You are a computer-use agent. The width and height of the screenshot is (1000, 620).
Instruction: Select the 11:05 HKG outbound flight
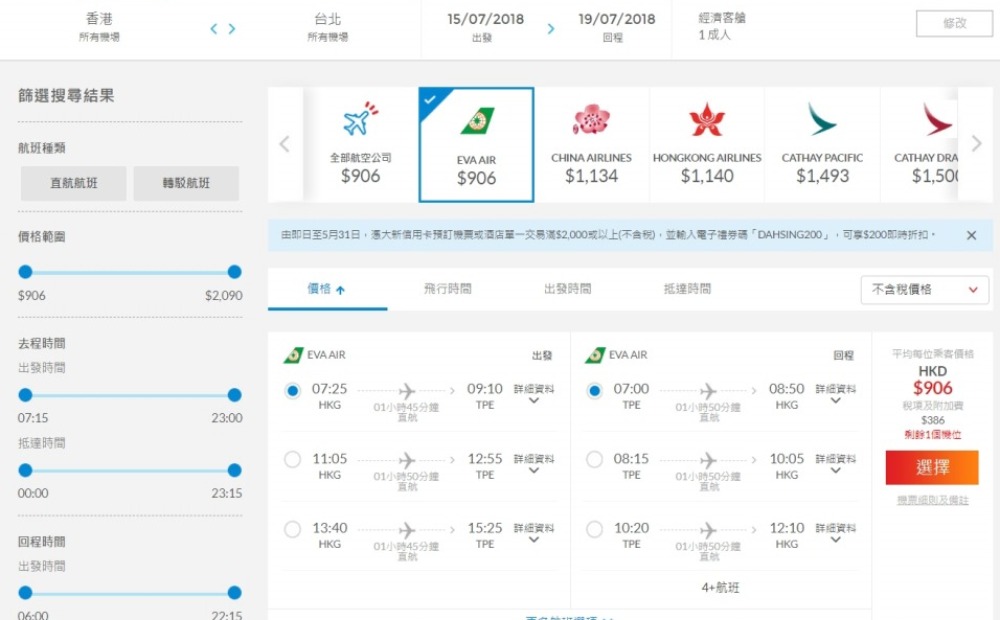pyautogui.click(x=292, y=460)
